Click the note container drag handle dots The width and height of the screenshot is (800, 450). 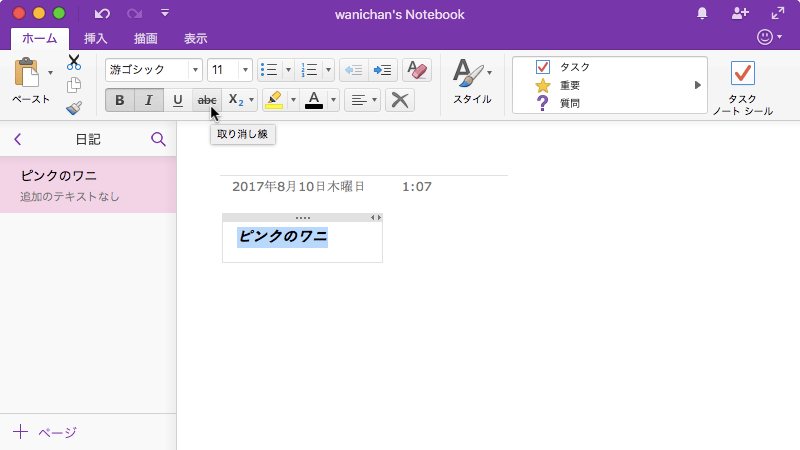point(303,218)
